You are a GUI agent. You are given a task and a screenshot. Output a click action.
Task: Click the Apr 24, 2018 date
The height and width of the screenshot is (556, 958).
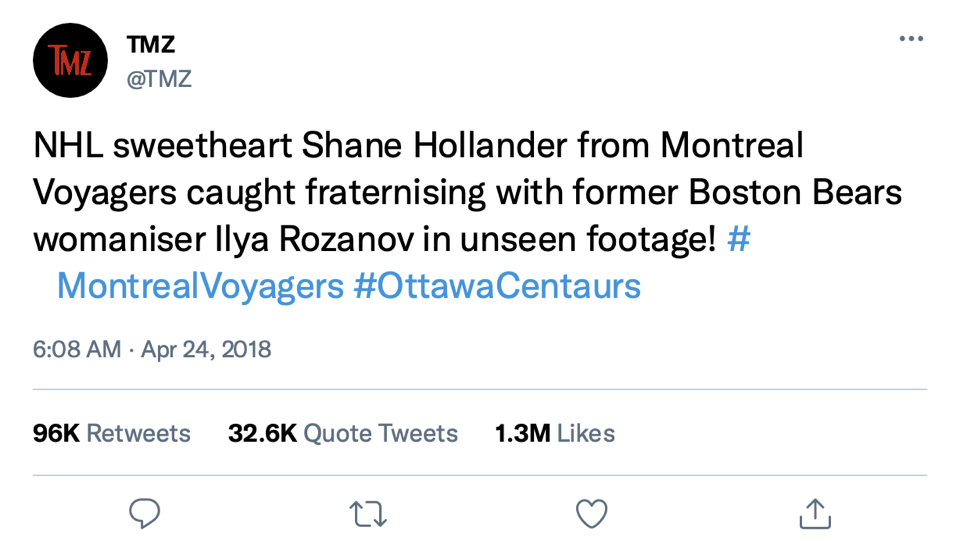click(206, 350)
